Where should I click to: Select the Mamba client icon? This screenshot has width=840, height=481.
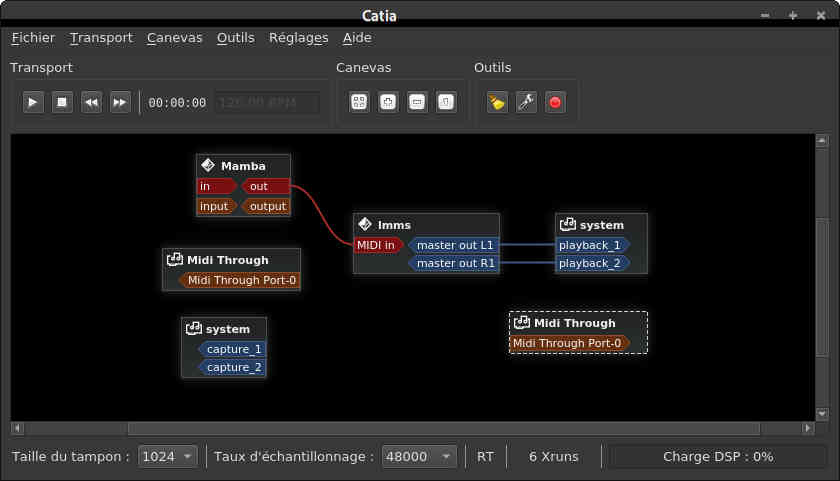pos(208,166)
